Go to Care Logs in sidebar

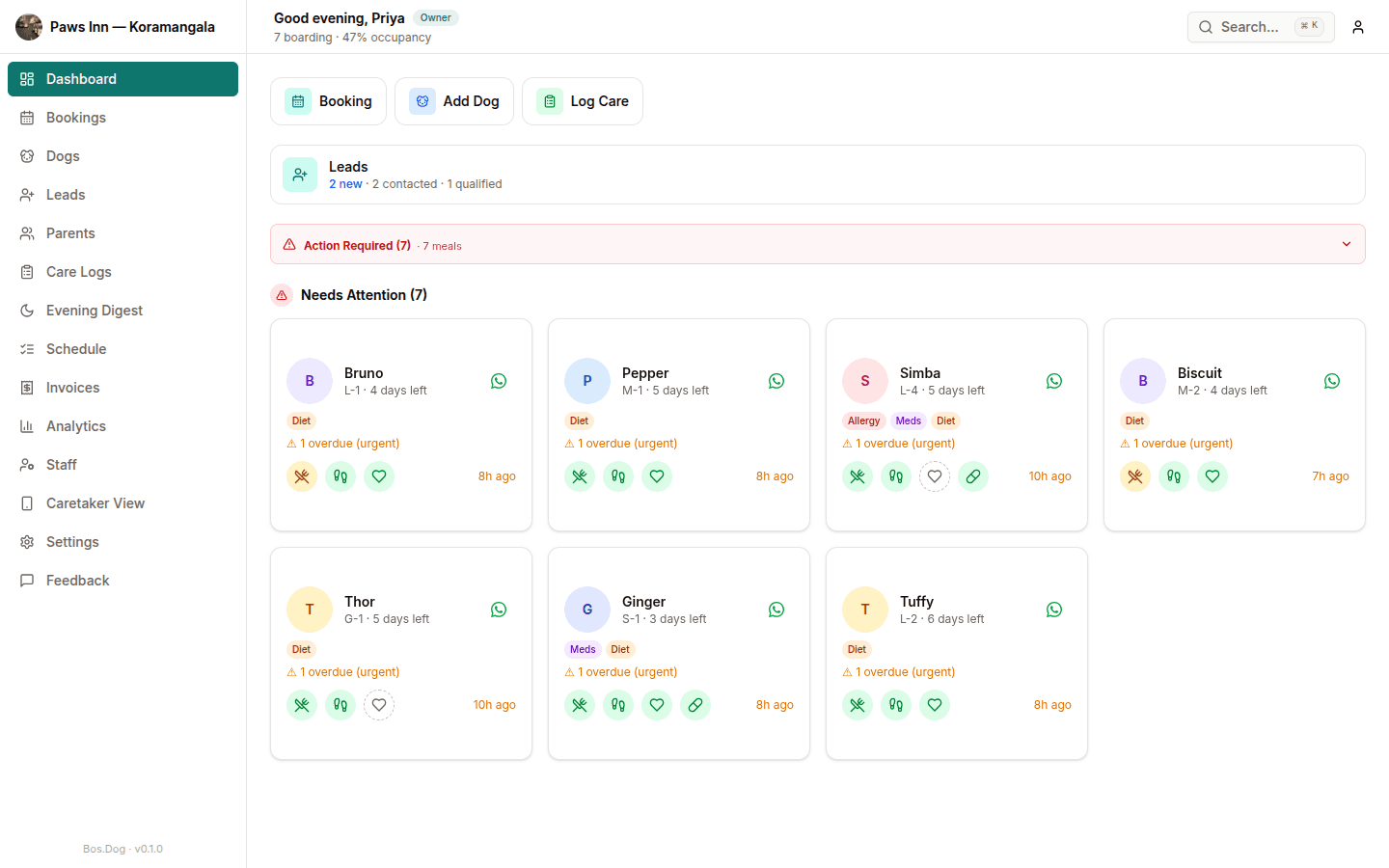click(x=79, y=272)
